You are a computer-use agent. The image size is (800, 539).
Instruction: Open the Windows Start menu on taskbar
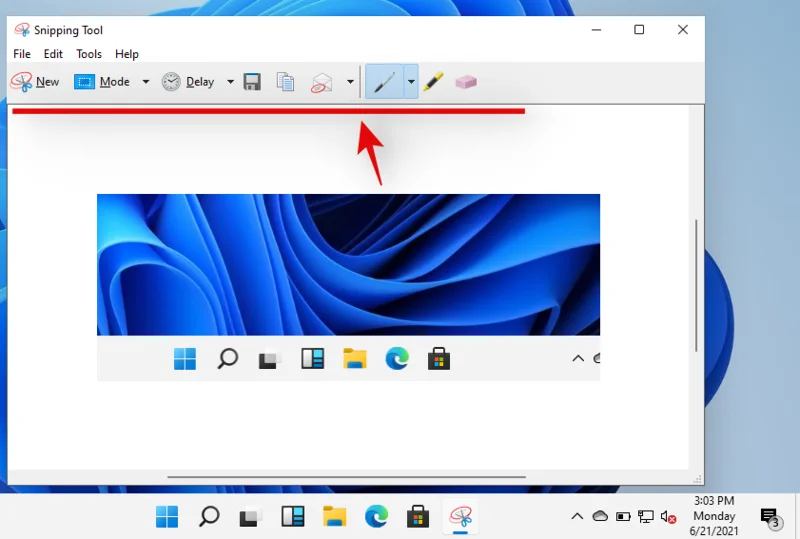click(167, 517)
